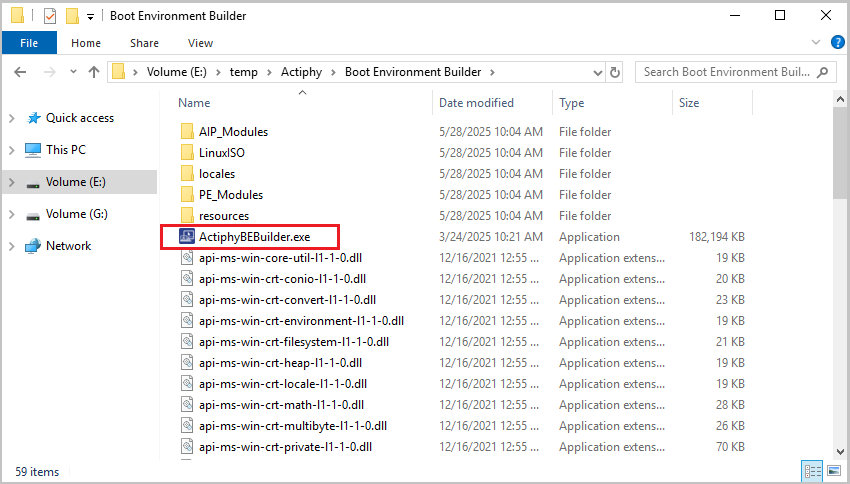Screen dimensions: 850x484
Task: Click the locales folder icon
Action: 187,174
